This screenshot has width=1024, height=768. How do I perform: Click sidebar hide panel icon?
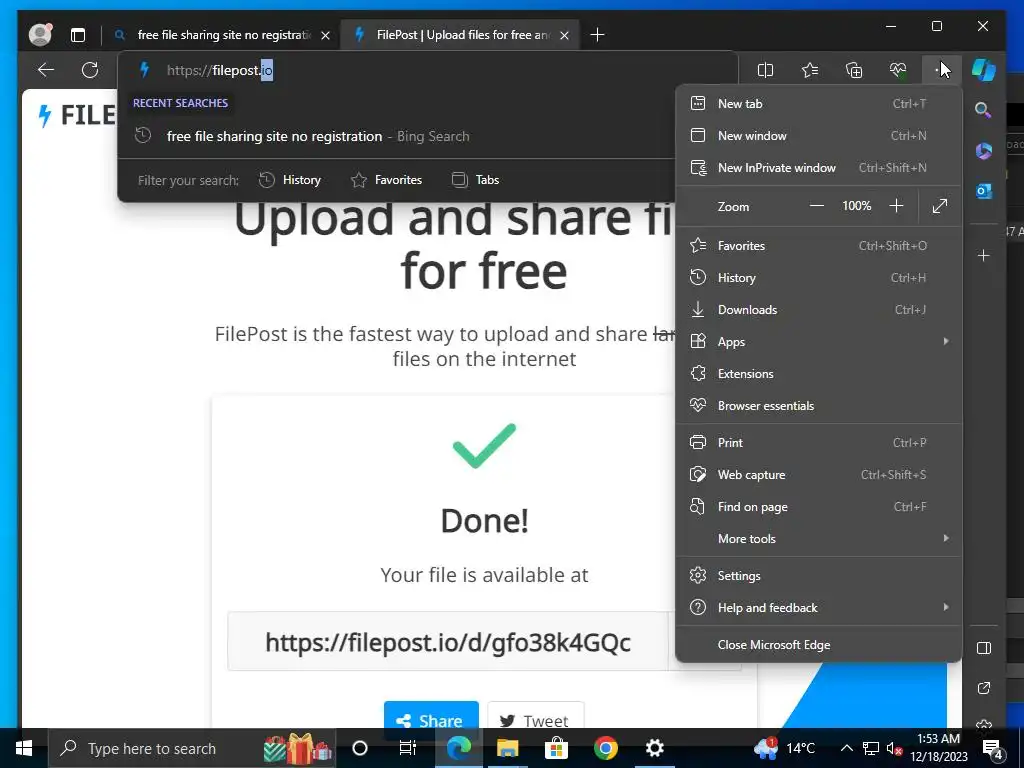[x=984, y=648]
